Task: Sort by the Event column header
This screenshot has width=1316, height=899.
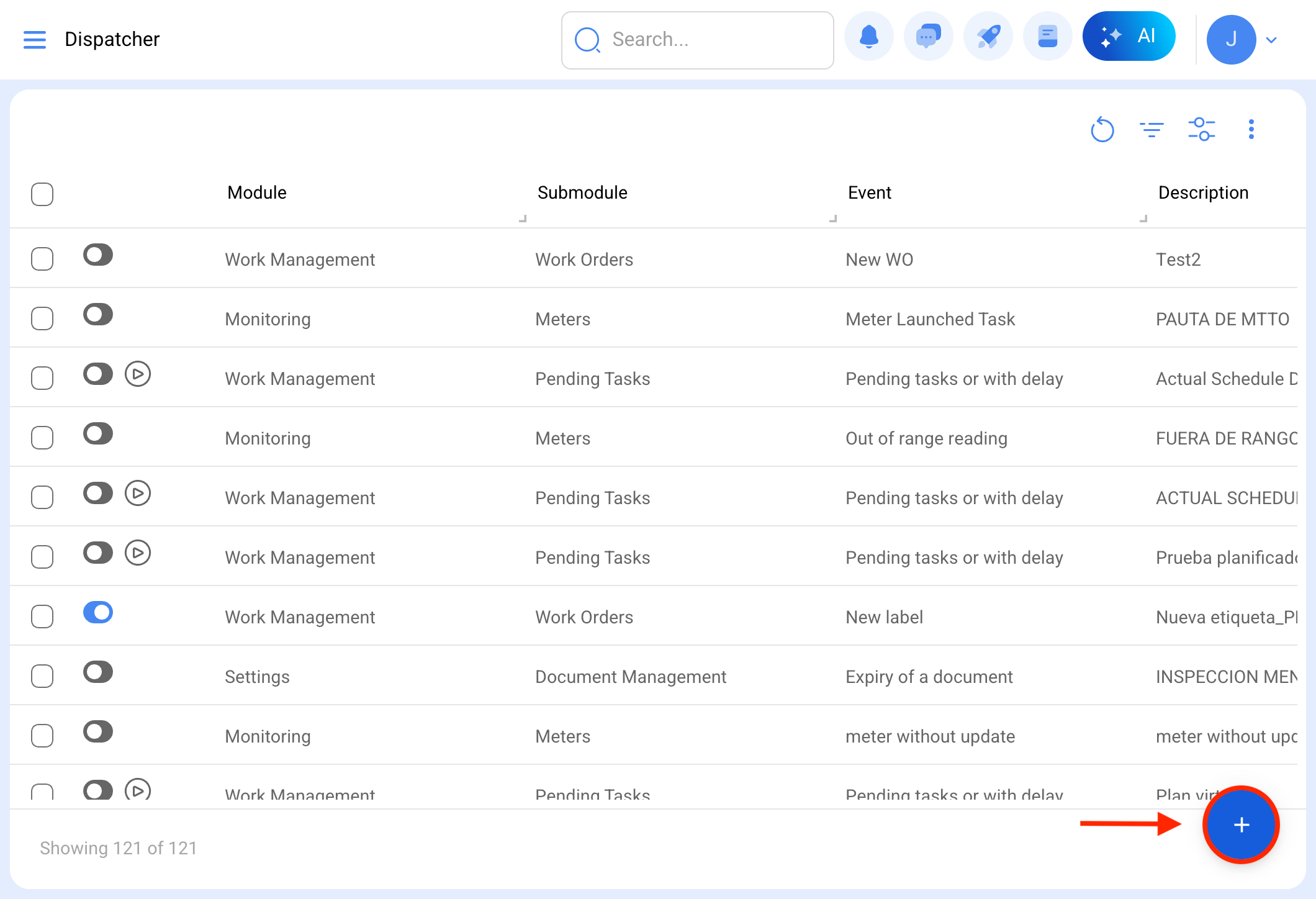Action: point(869,192)
